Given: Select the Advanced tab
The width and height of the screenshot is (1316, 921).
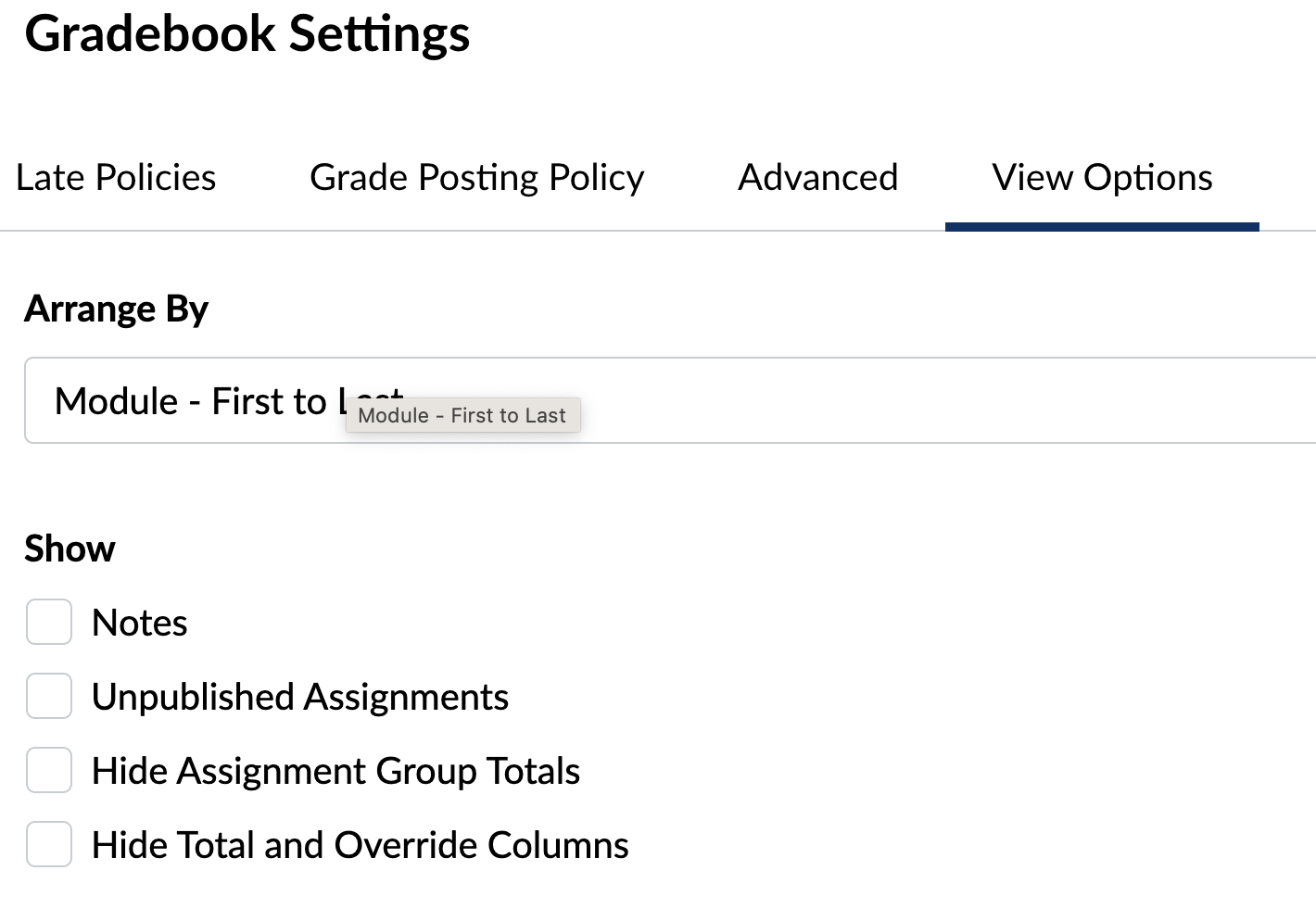Looking at the screenshot, I should pos(817,177).
